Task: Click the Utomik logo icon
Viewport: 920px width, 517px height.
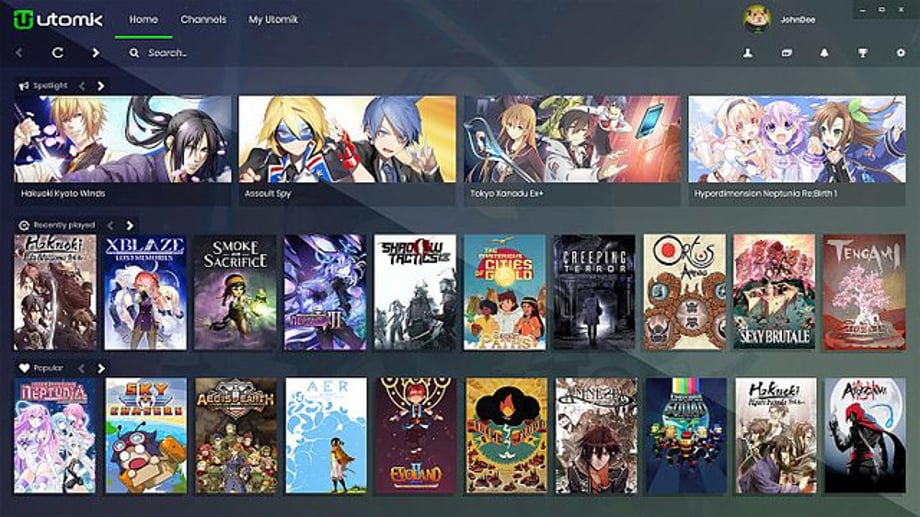Action: click(x=23, y=19)
